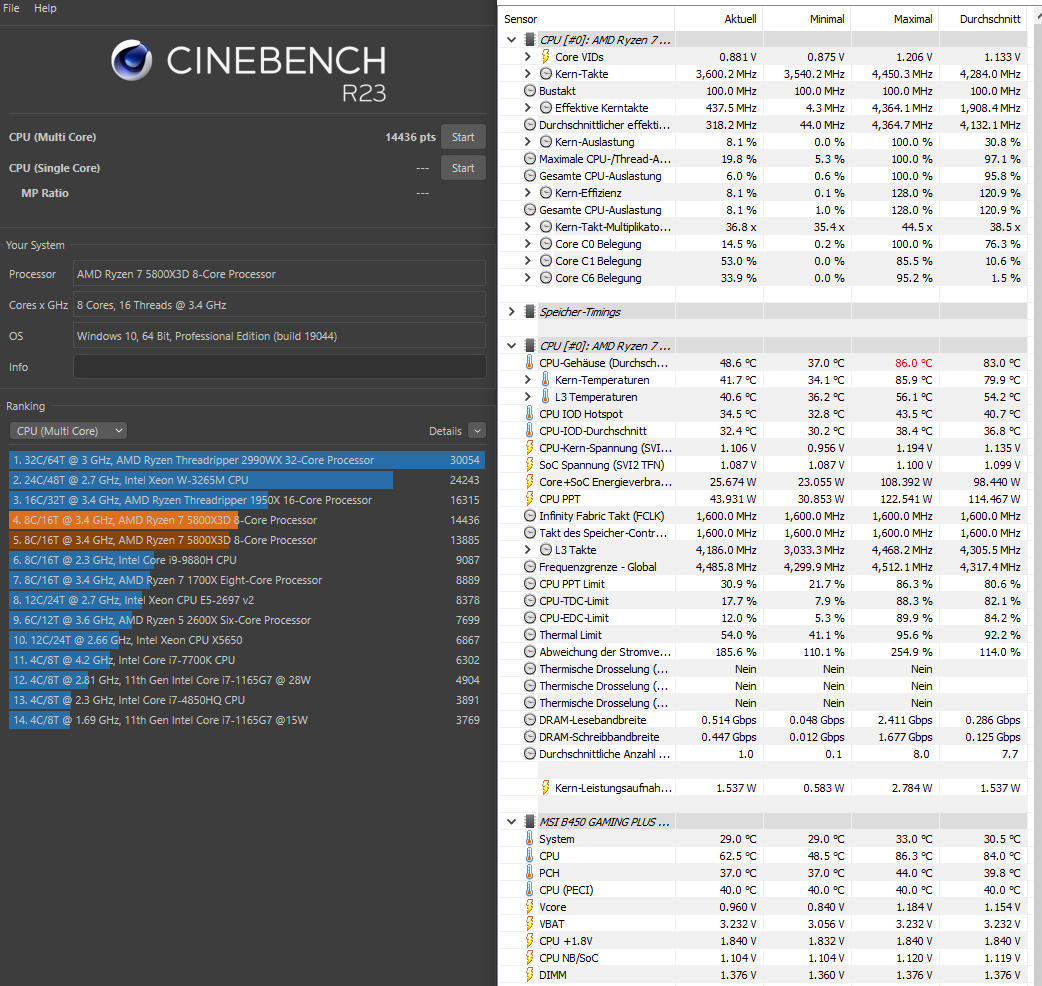Click the L3 Temperaturen thermometer icon
Image resolution: width=1042 pixels, height=986 pixels.
pyautogui.click(x=546, y=397)
